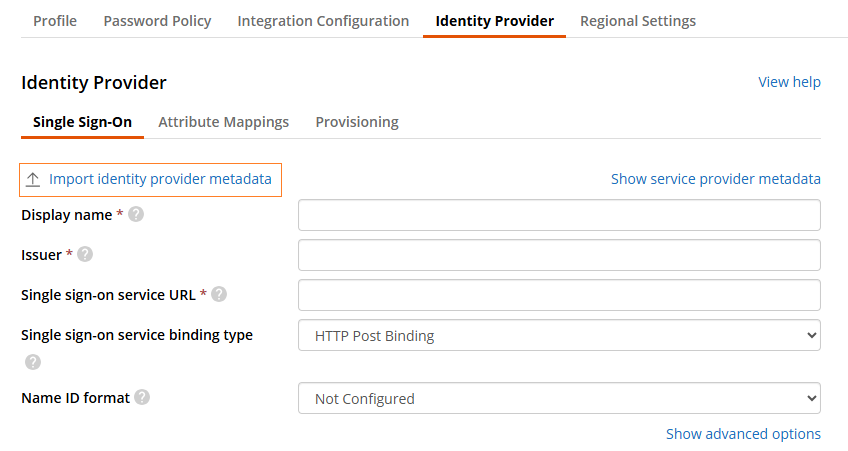The image size is (848, 451).
Task: Click the Display name text field
Action: tap(559, 214)
